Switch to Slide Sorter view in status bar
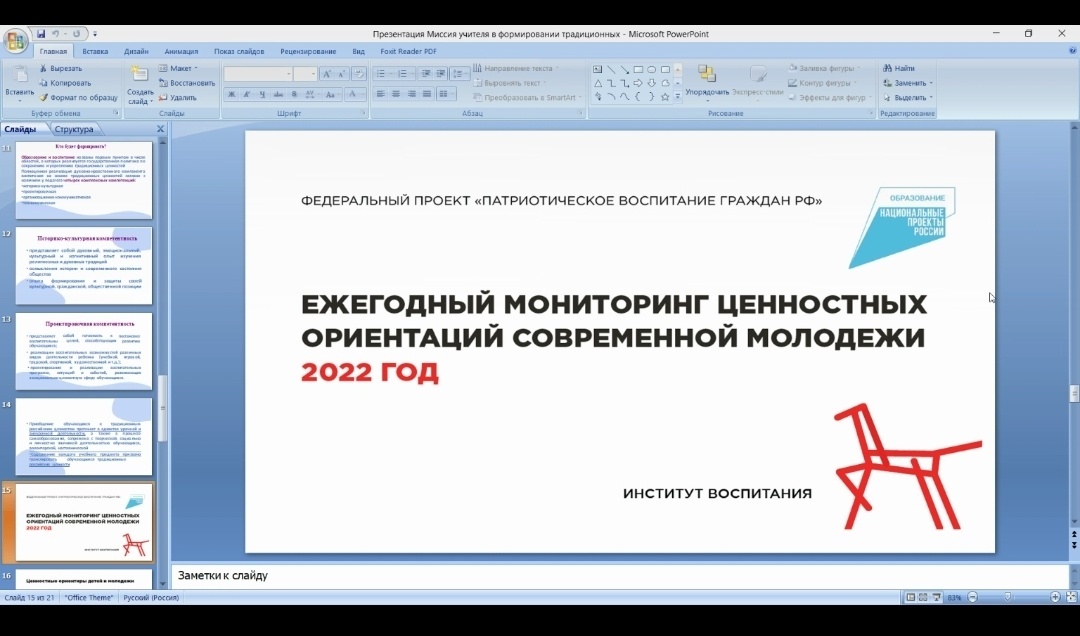1080x636 pixels. click(923, 597)
